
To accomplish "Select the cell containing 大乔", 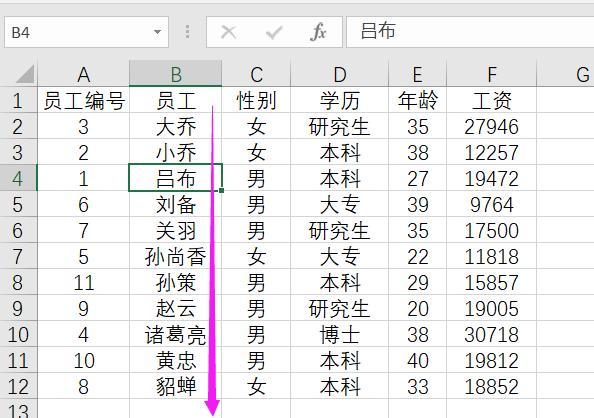I will tap(175, 126).
